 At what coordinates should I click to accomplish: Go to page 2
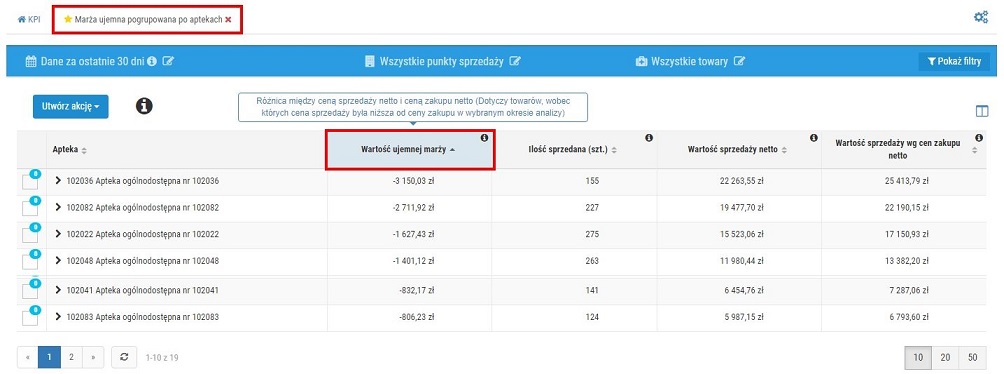click(71, 357)
